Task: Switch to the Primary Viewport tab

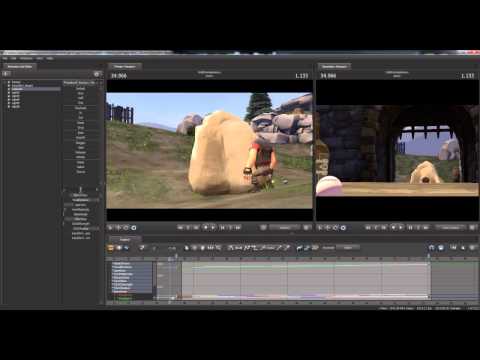Action: 125,66
